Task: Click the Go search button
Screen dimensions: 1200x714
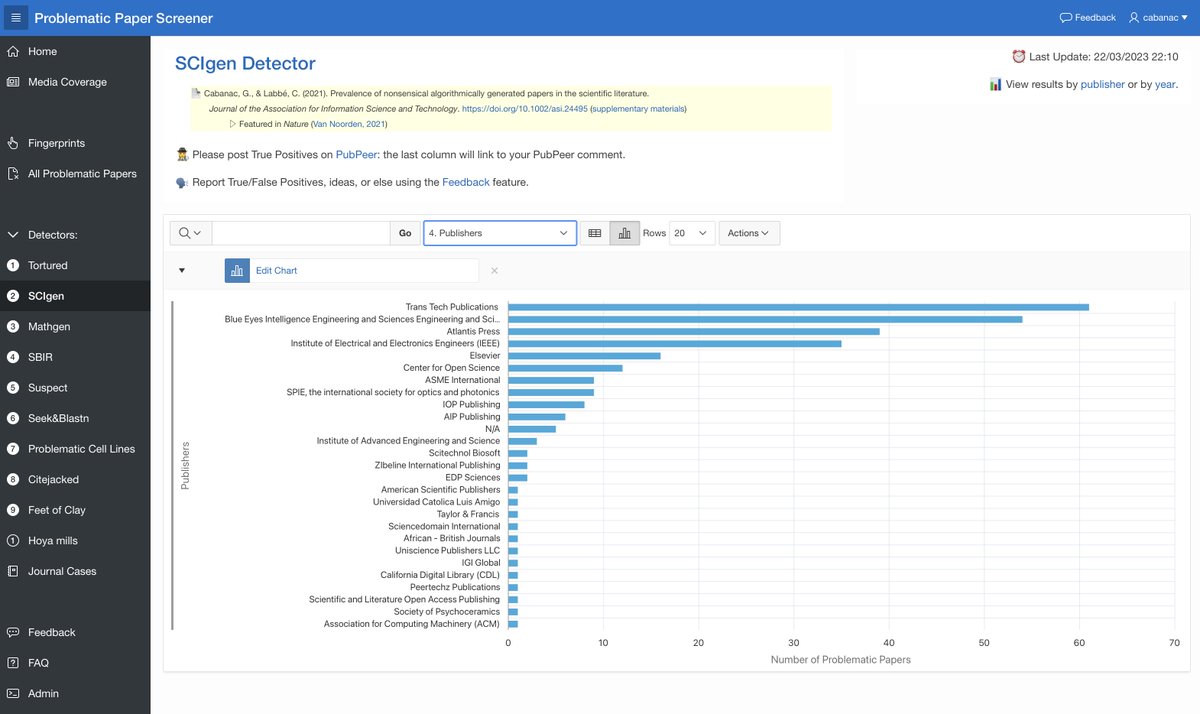Action: (x=405, y=233)
